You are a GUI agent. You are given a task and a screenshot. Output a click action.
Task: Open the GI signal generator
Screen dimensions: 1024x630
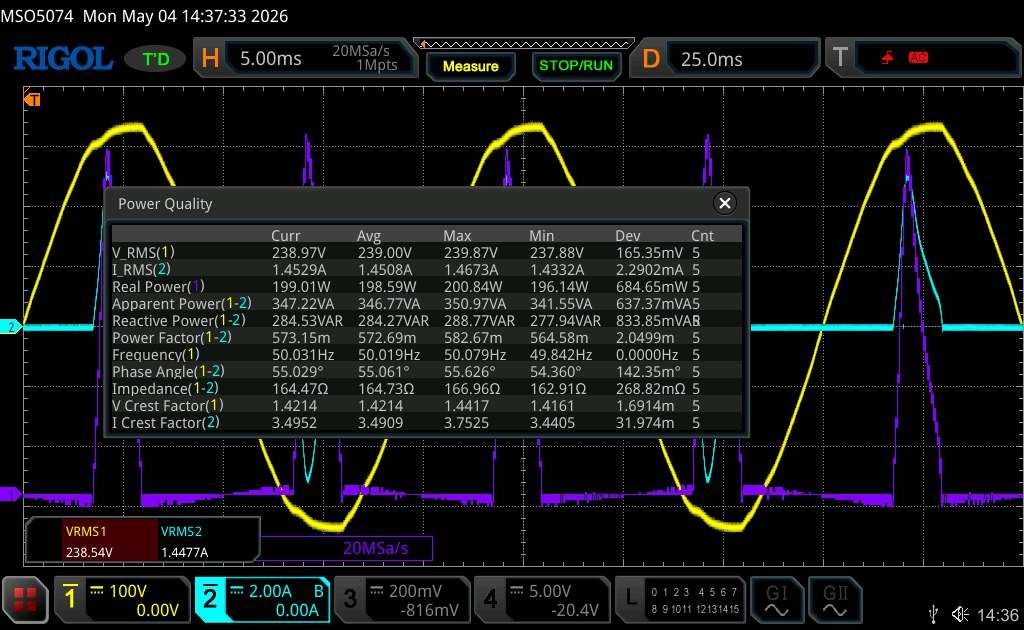[776, 600]
